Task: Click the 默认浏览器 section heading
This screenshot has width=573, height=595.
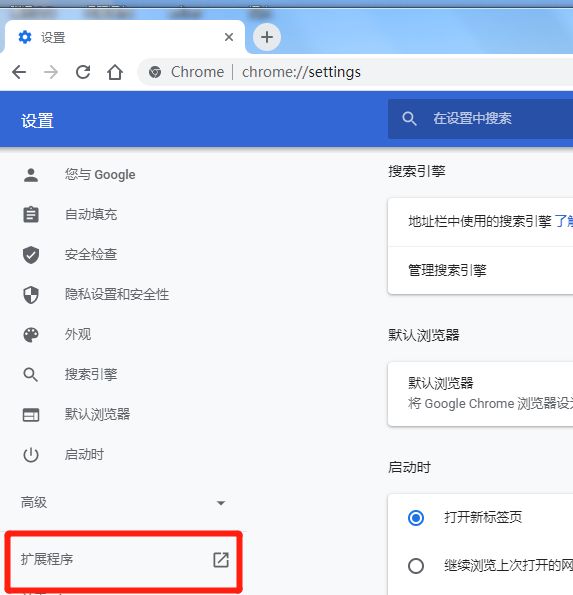Action: pyautogui.click(x=423, y=335)
